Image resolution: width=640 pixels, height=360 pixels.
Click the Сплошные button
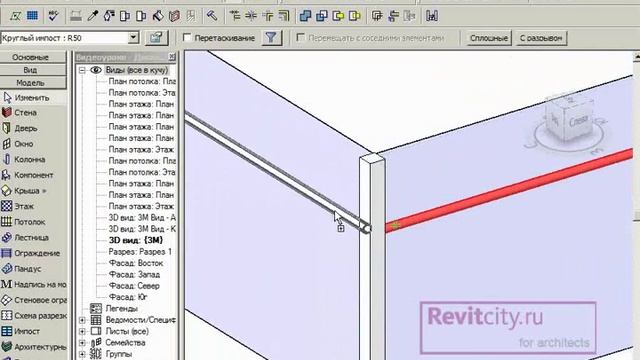(489, 38)
